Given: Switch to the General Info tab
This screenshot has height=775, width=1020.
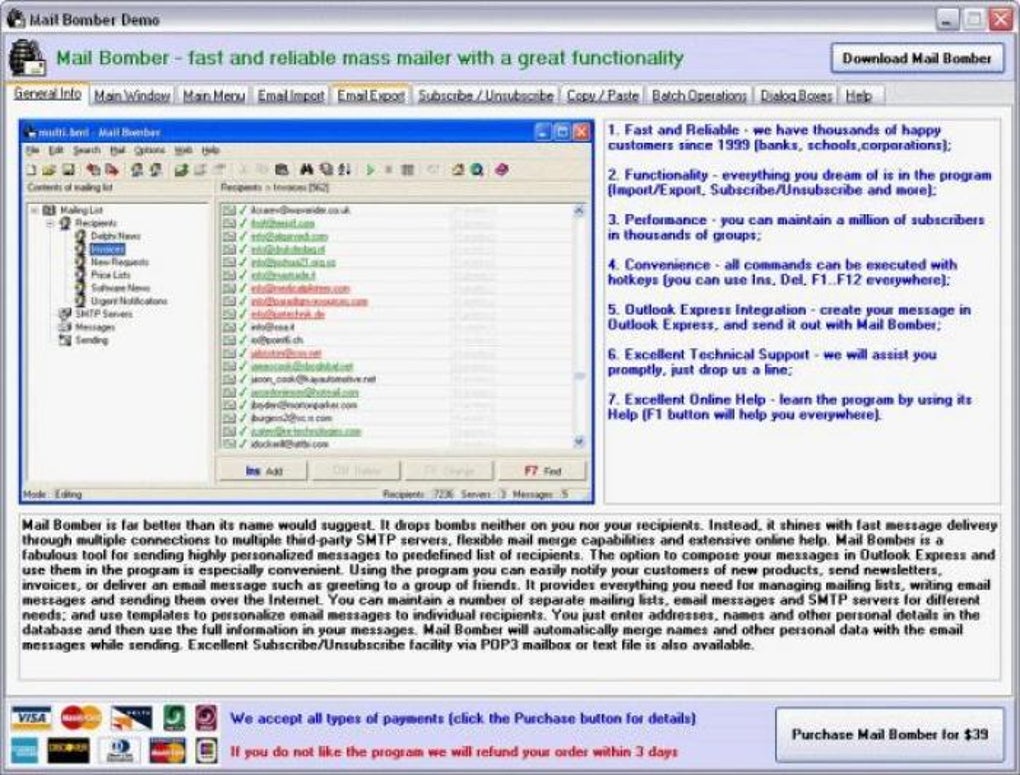Looking at the screenshot, I should [x=47, y=94].
